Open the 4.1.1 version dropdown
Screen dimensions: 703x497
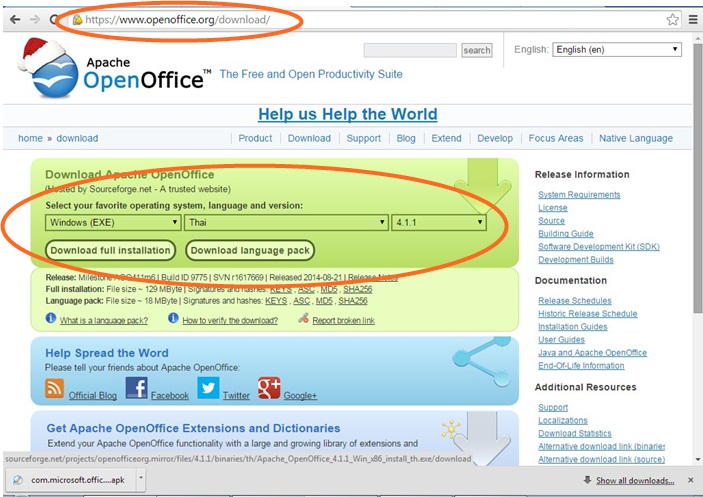[439, 222]
